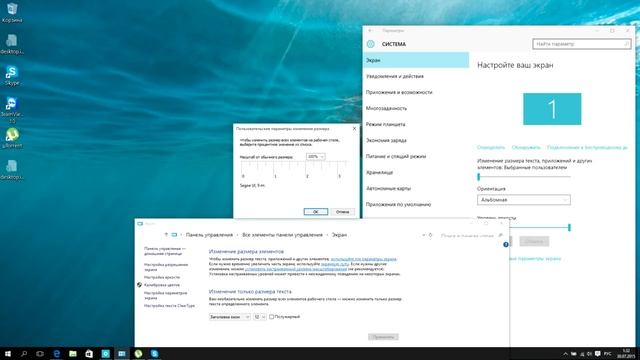
Task: Open the TeamViewer desktop shortcut
Action: point(12,109)
